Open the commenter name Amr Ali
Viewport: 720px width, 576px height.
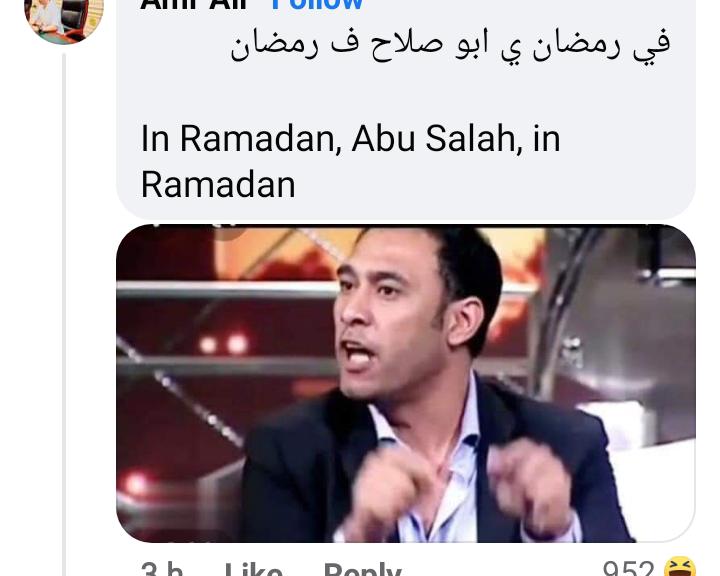pyautogui.click(x=195, y=5)
